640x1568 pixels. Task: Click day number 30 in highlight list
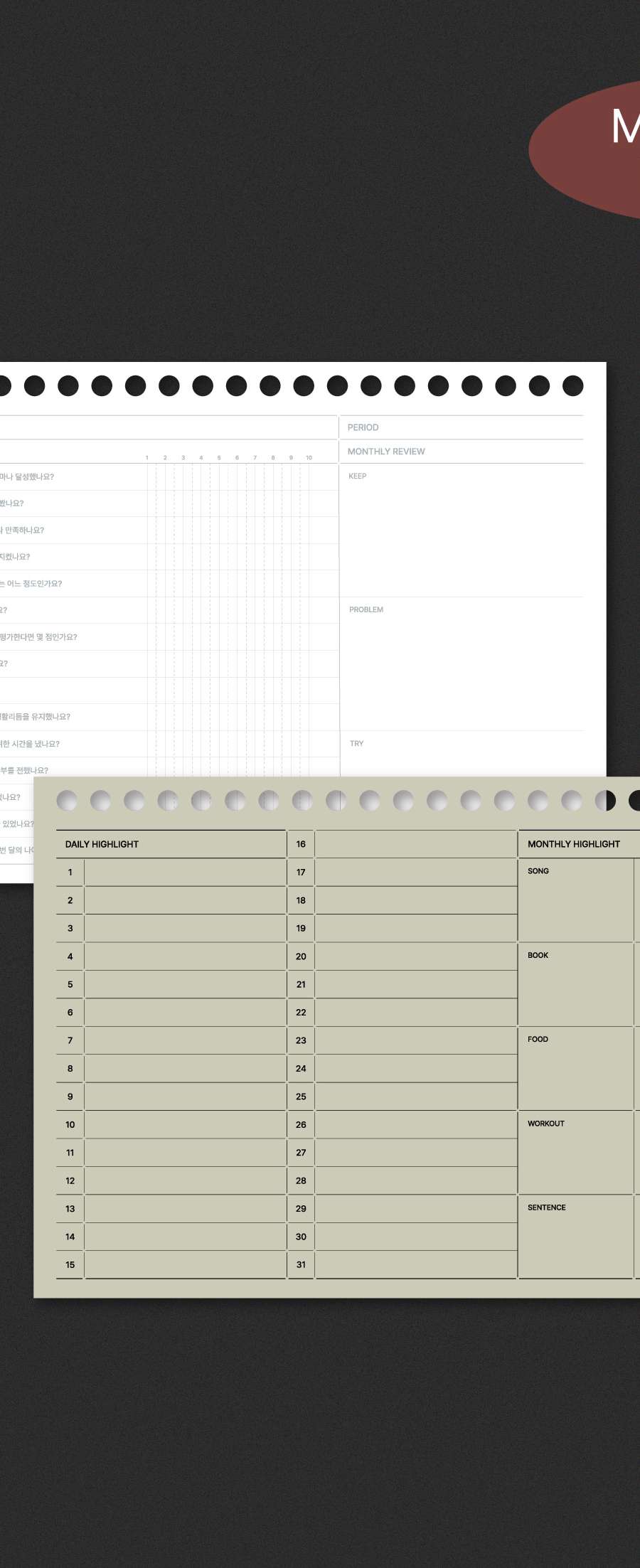coord(301,1237)
